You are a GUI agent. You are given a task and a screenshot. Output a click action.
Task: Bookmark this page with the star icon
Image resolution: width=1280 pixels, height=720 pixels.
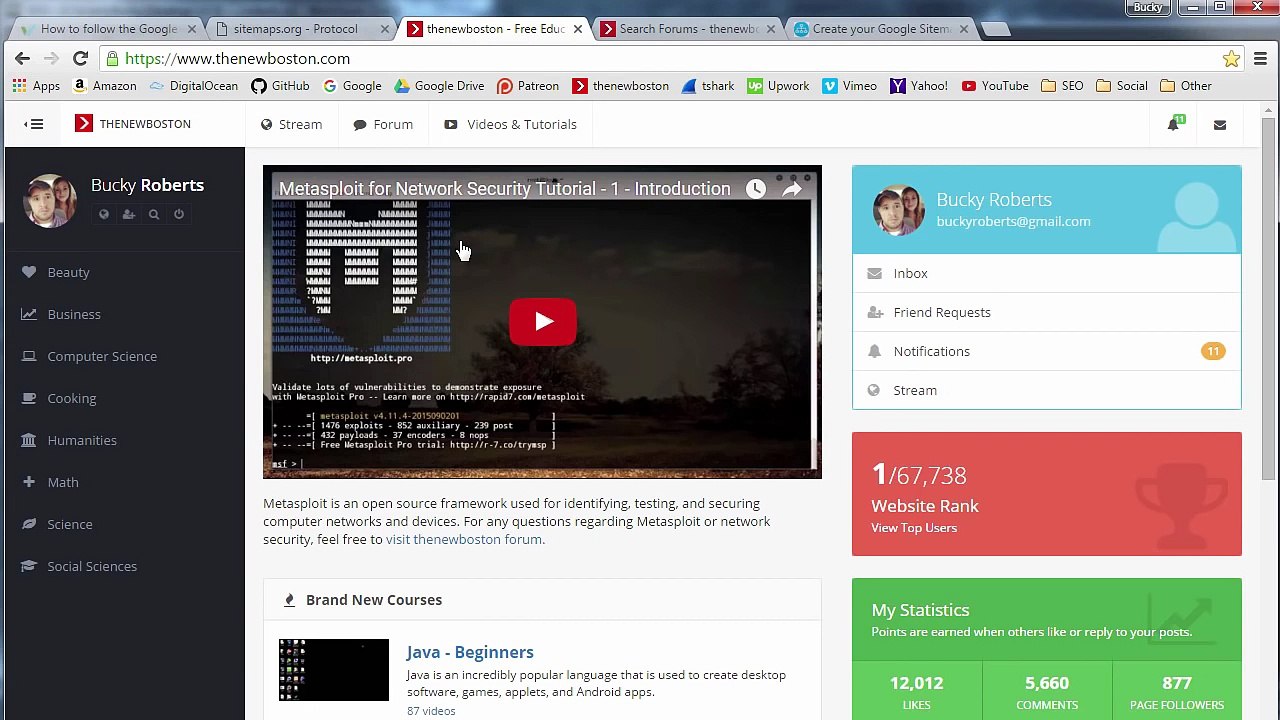click(x=1231, y=59)
